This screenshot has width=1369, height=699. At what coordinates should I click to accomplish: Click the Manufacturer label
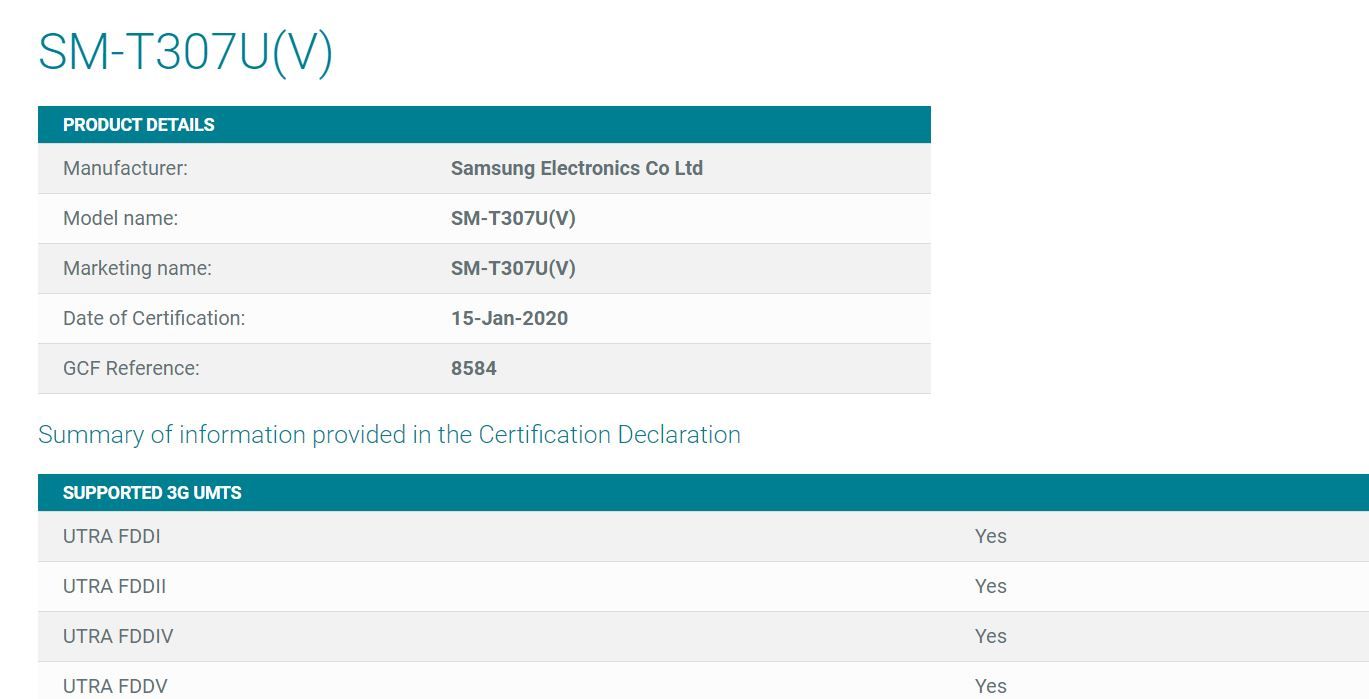pyautogui.click(x=125, y=168)
